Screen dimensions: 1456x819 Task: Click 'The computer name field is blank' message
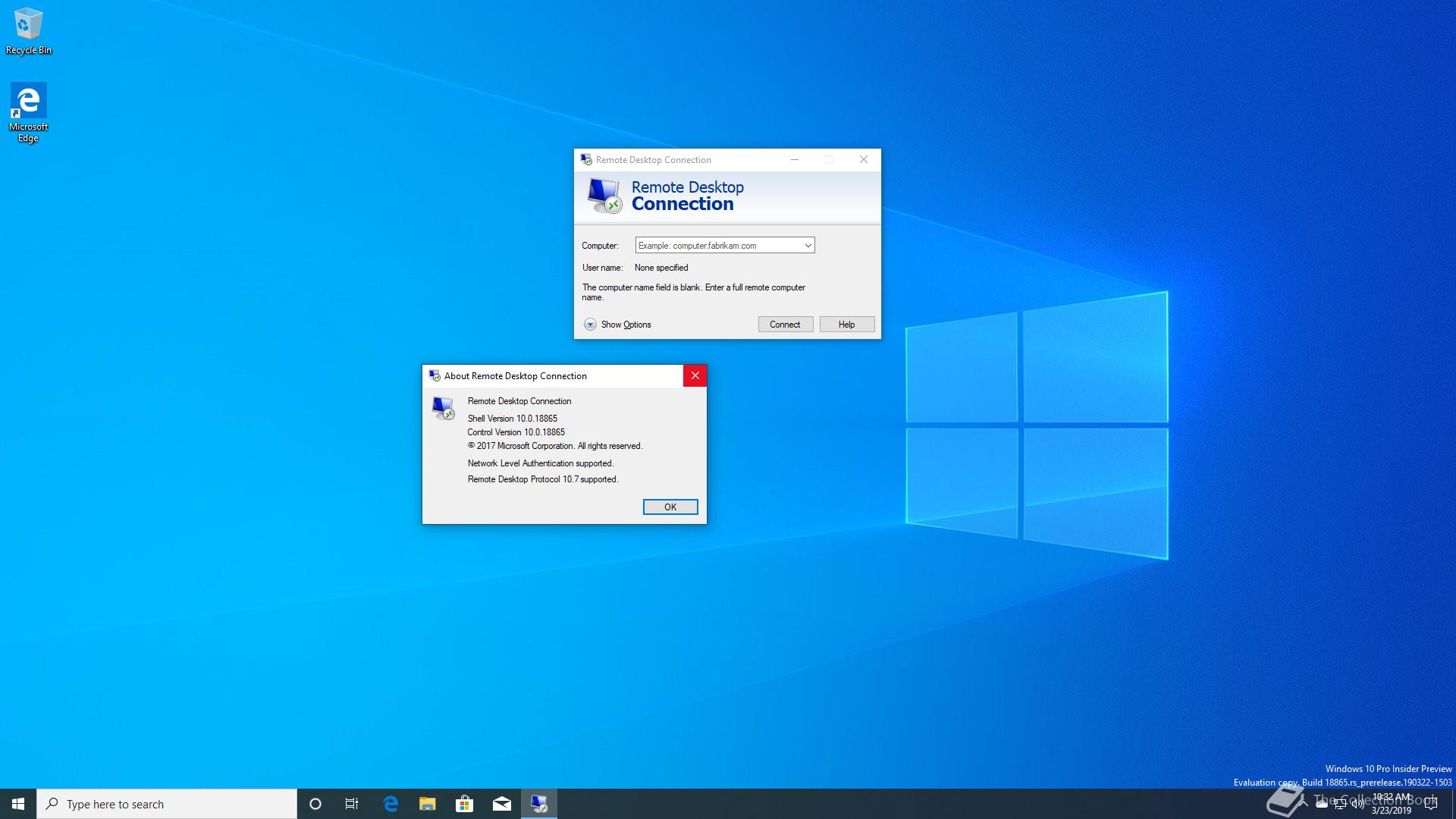[x=694, y=292]
